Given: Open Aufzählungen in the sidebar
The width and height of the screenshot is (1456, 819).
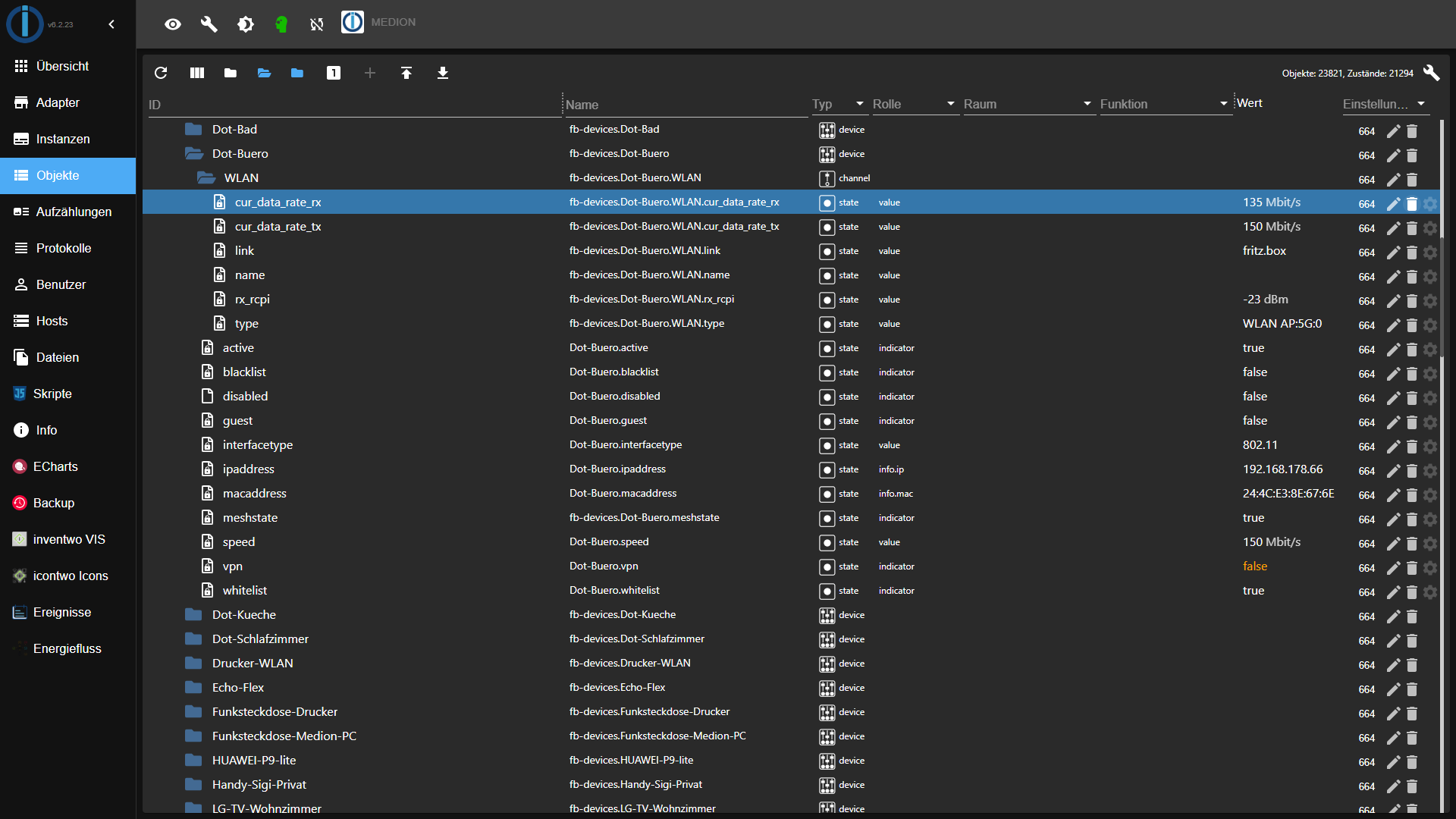Looking at the screenshot, I should (67, 212).
